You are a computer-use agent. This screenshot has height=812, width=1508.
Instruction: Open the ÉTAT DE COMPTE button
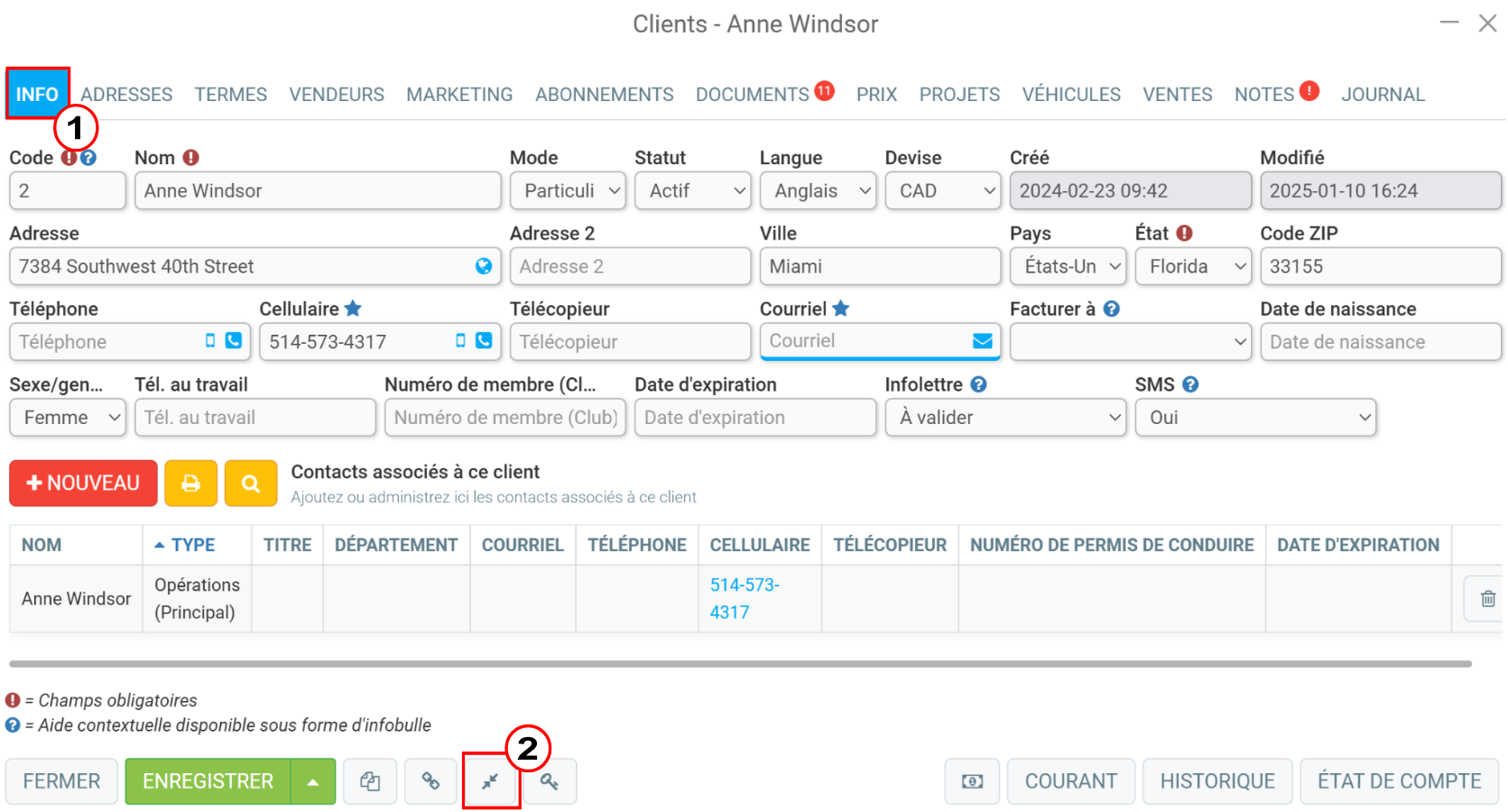tap(1399, 781)
